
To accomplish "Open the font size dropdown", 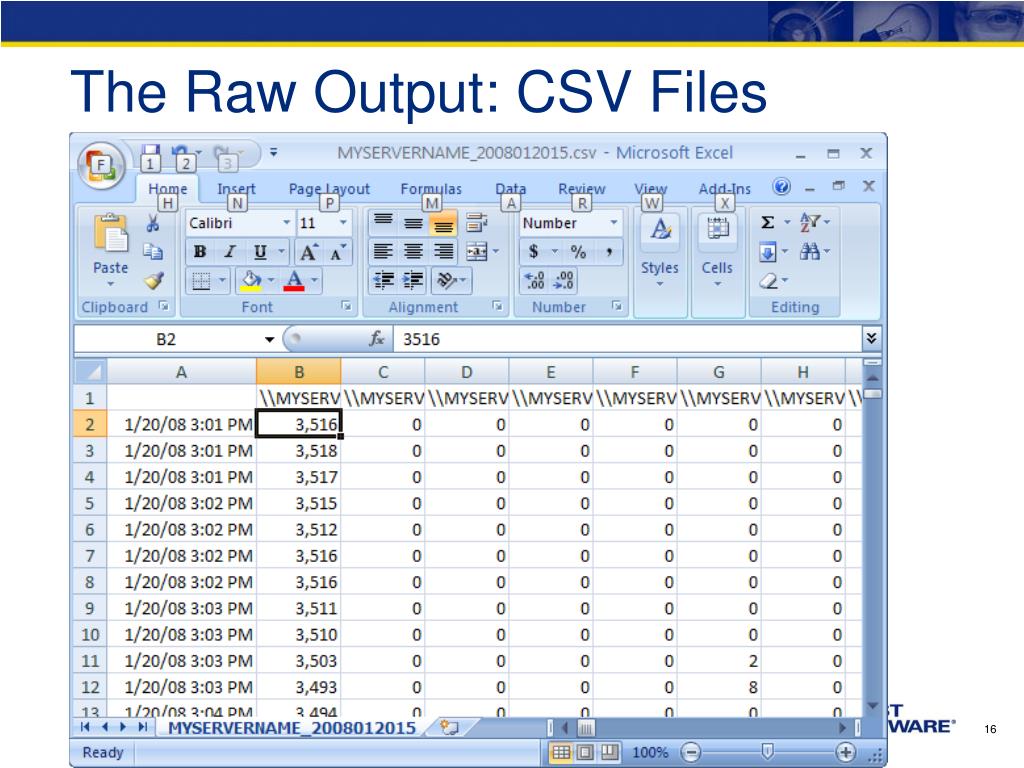I will 343,221.
